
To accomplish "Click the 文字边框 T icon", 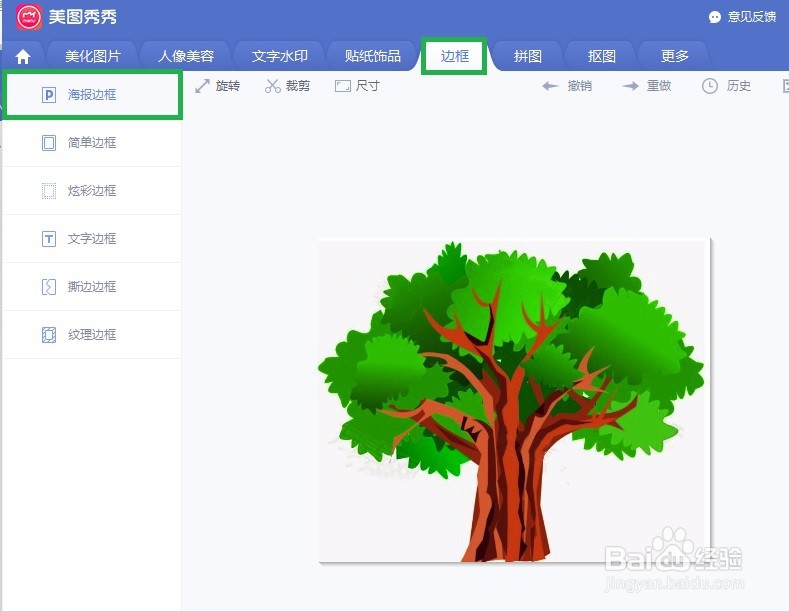I will click(49, 239).
